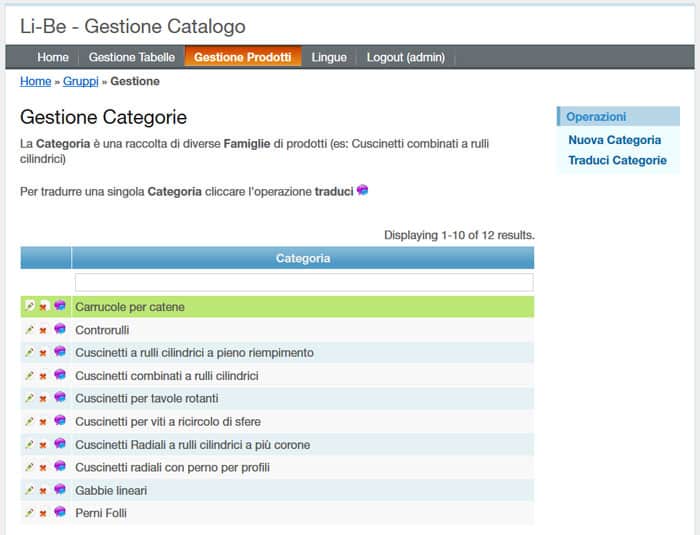
Task: Click delete icon for Cuscinetti a rulli cilindrici a pieno riempimento
Action: click(43, 353)
